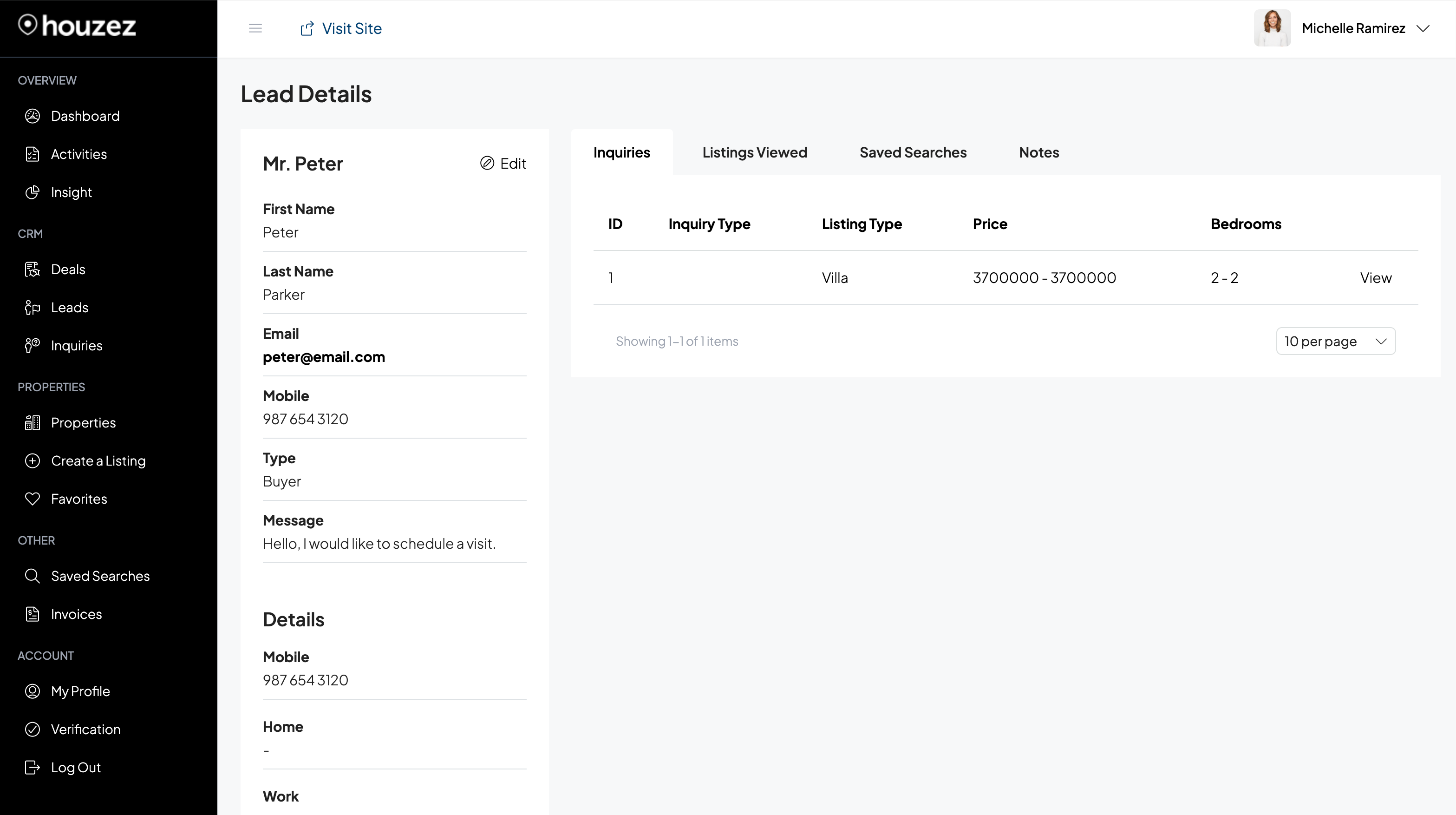
Task: Click the Invoices sidebar item
Action: (x=76, y=614)
